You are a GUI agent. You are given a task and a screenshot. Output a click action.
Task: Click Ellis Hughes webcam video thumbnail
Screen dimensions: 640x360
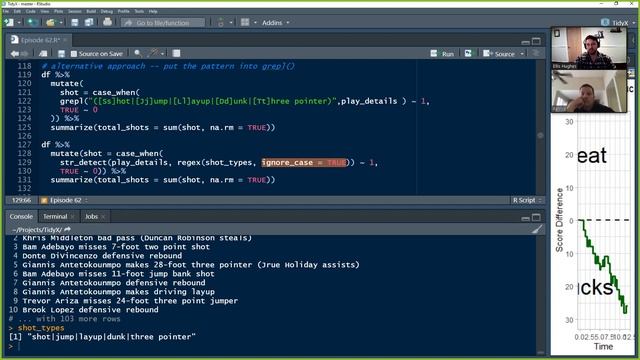tap(589, 48)
